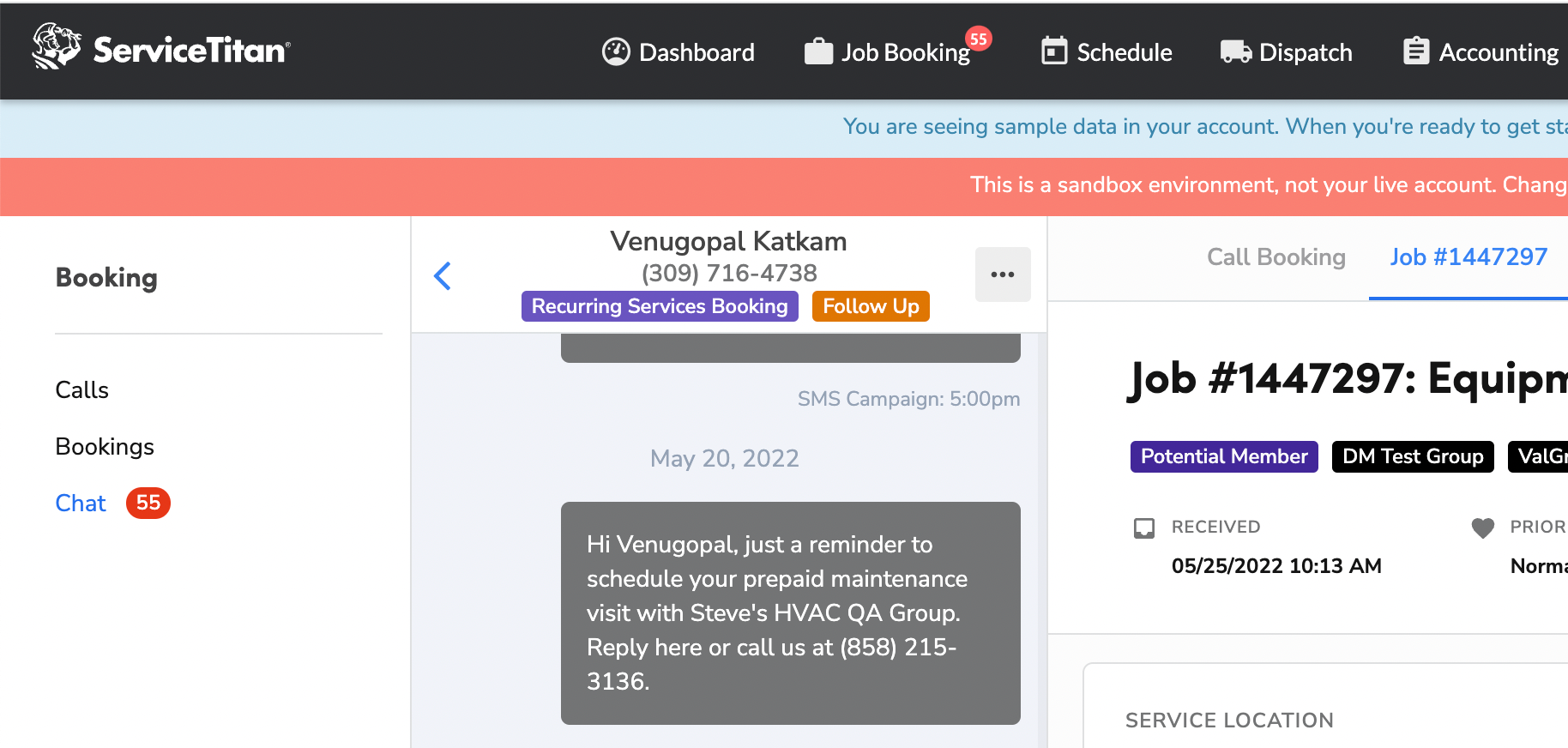Click the Recurring Services Booking tag
The height and width of the screenshot is (748, 1568).
coord(660,306)
